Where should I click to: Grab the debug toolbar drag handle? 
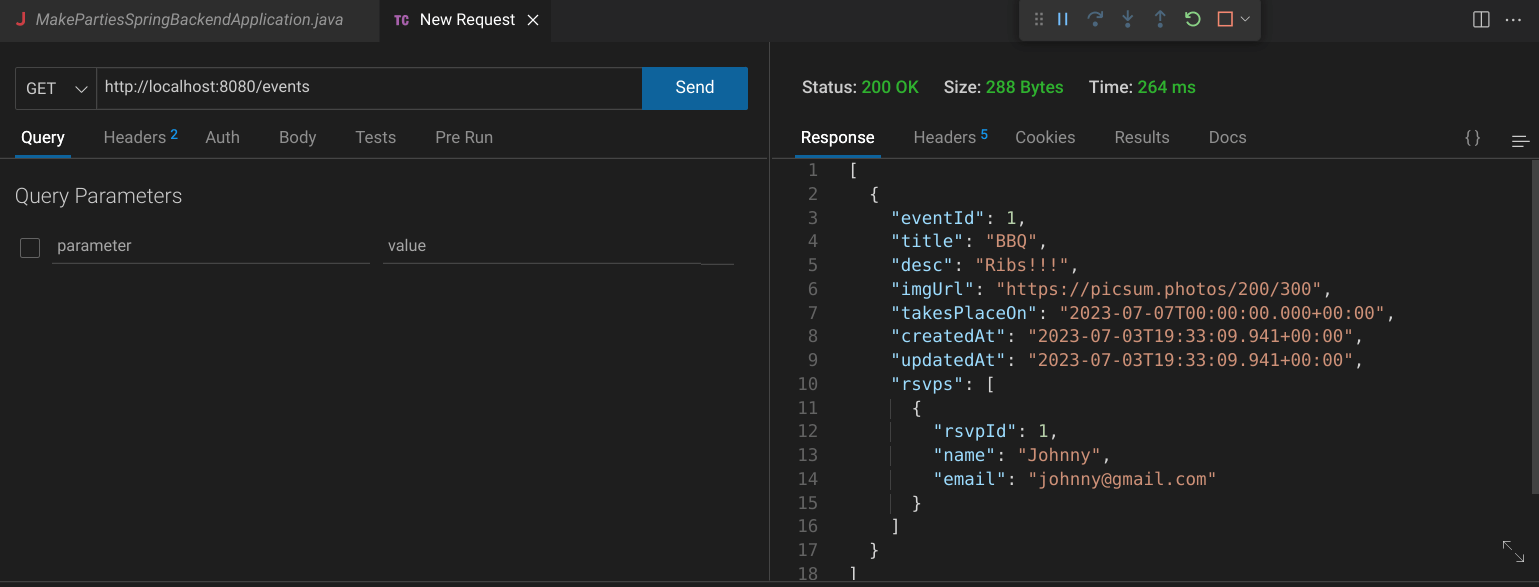click(x=1038, y=19)
